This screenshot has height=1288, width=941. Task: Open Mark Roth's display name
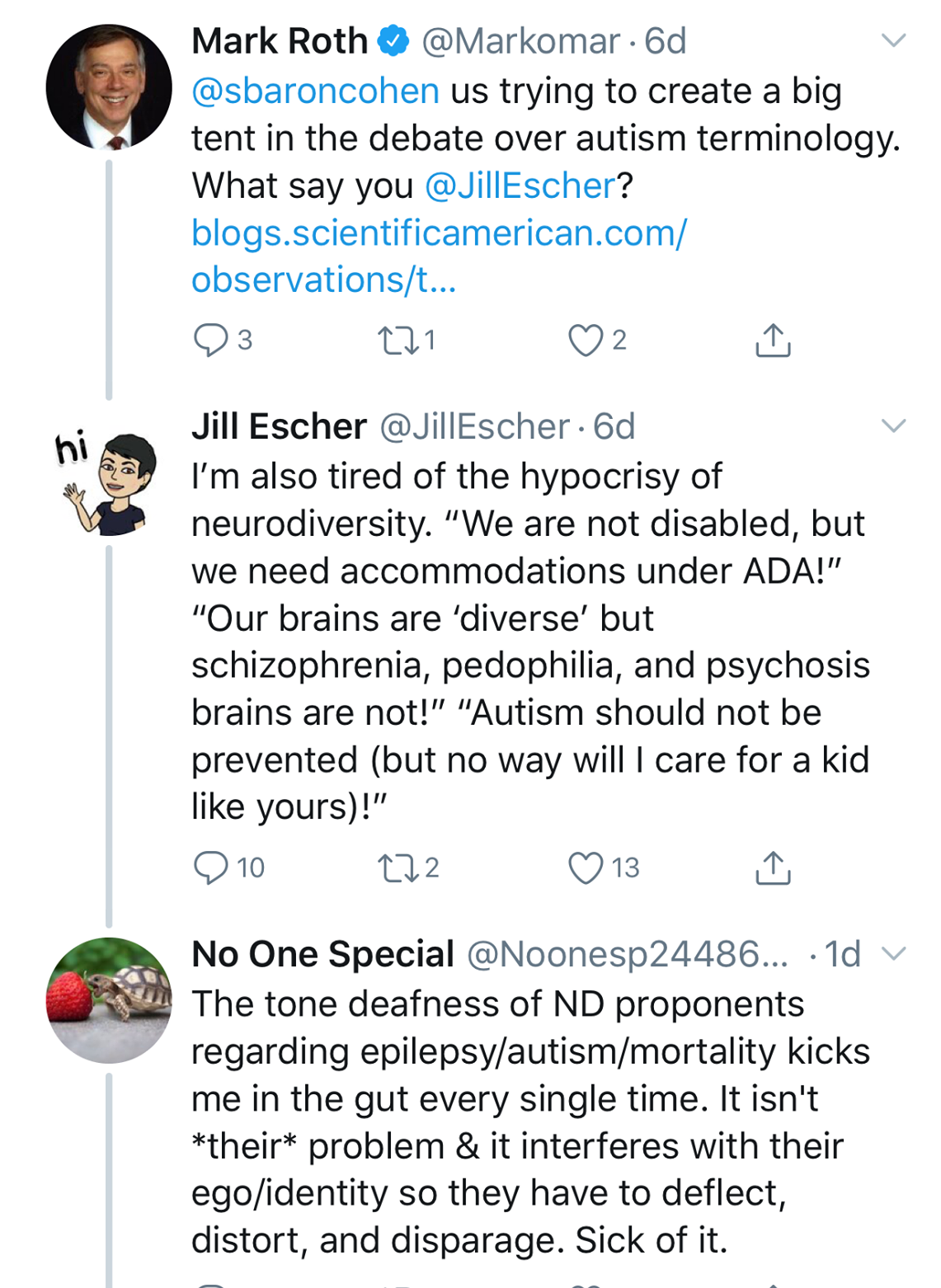pos(280,40)
